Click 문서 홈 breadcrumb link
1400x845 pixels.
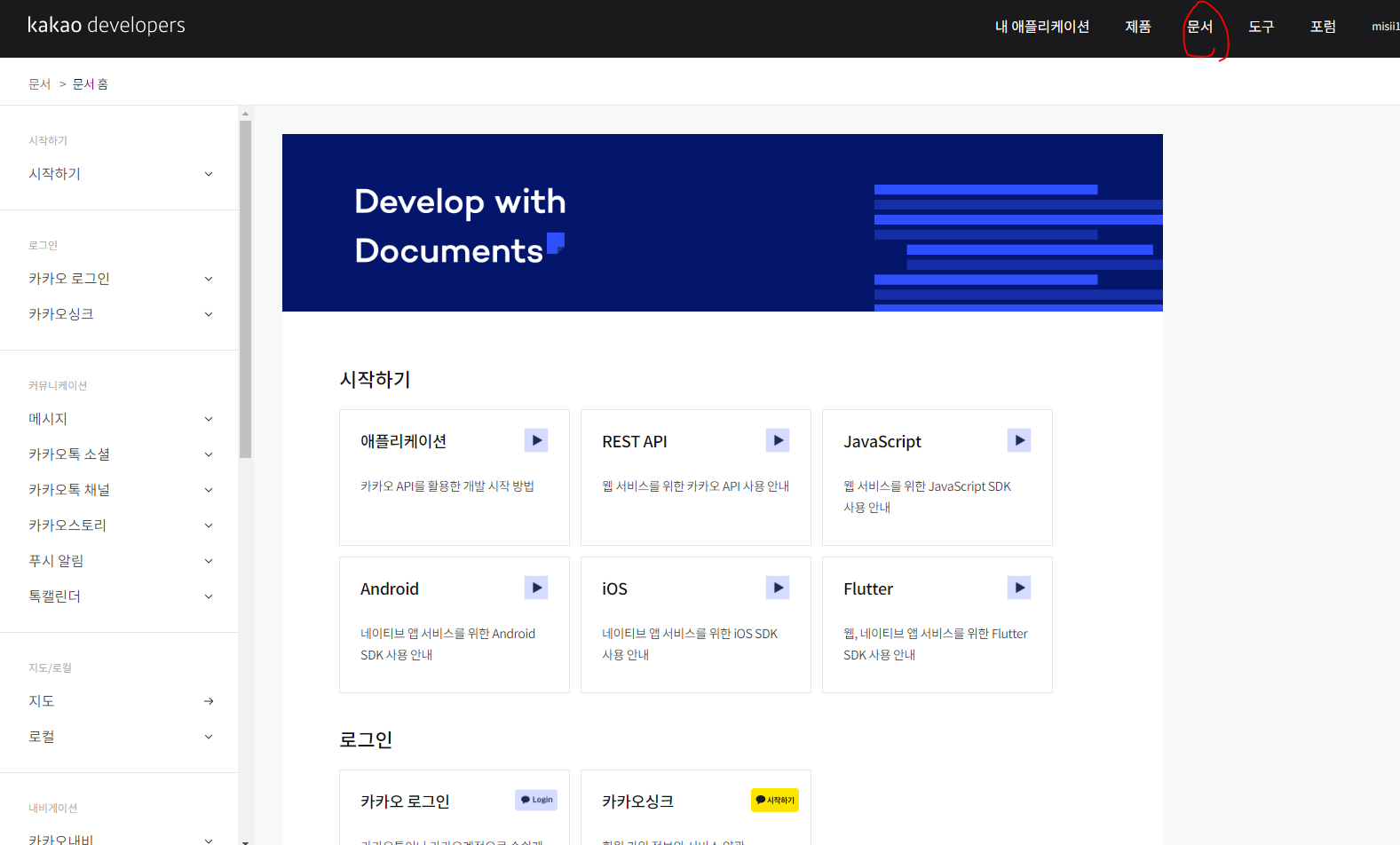coord(90,83)
